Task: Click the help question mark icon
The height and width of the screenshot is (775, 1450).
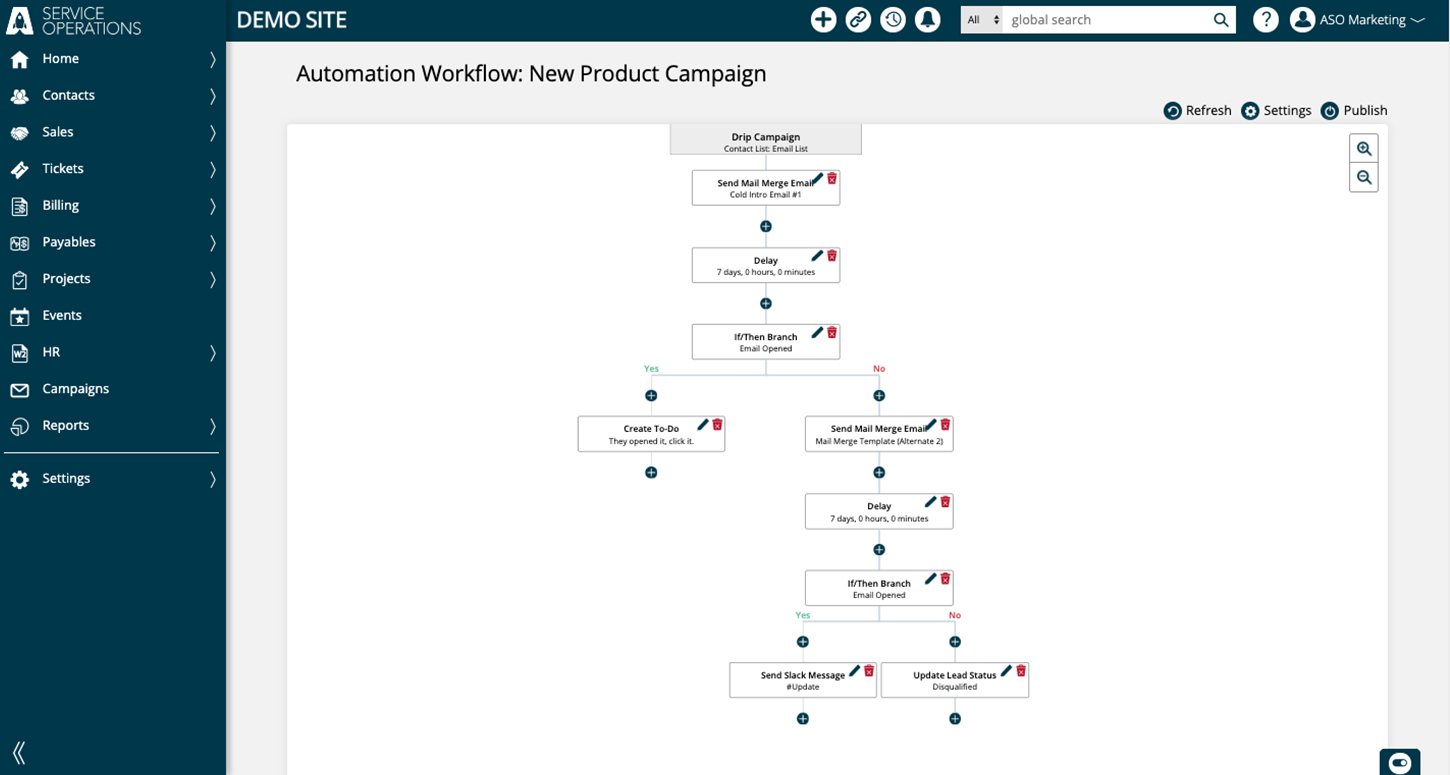Action: click(1266, 19)
